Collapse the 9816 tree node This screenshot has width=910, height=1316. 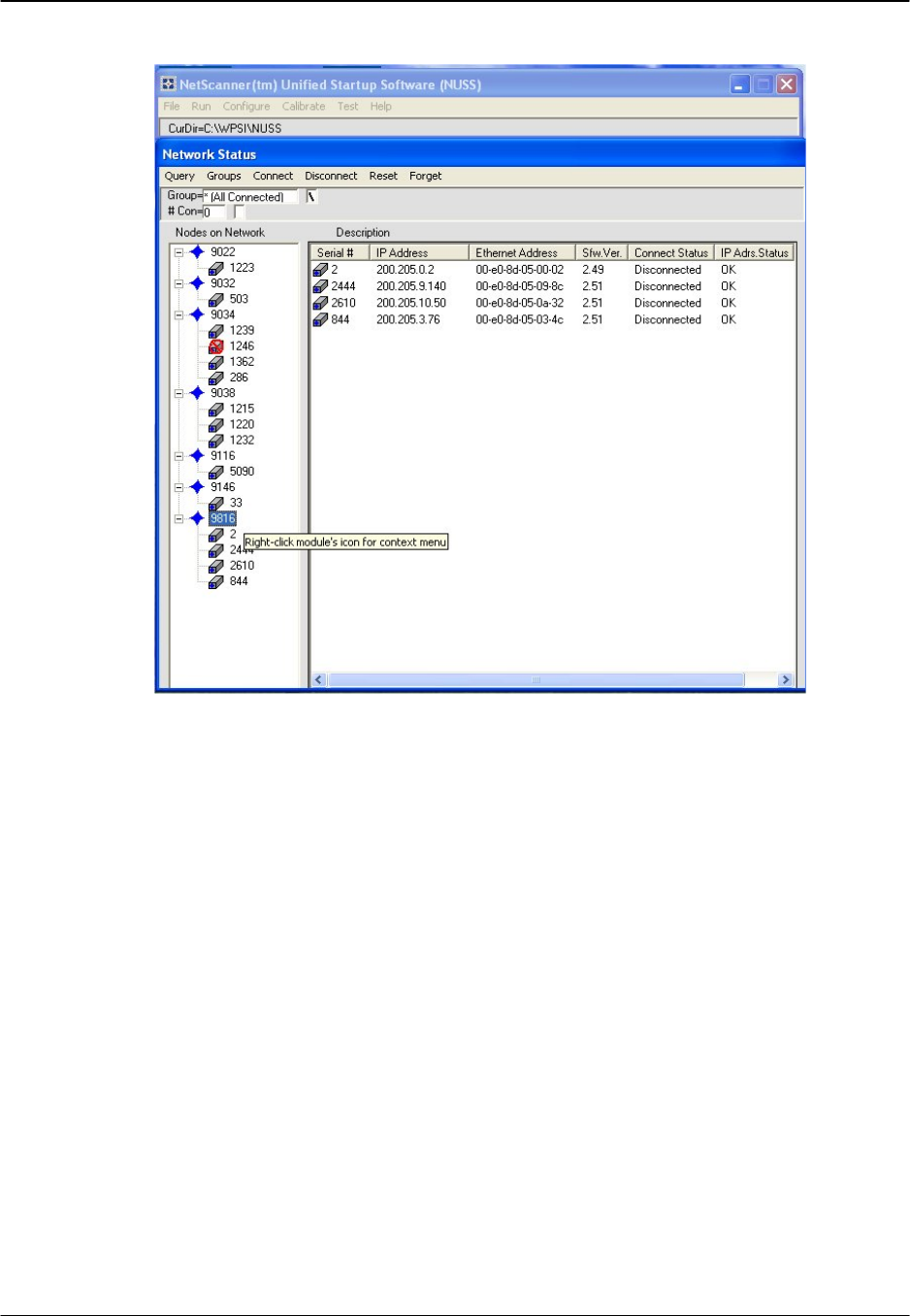click(x=179, y=519)
